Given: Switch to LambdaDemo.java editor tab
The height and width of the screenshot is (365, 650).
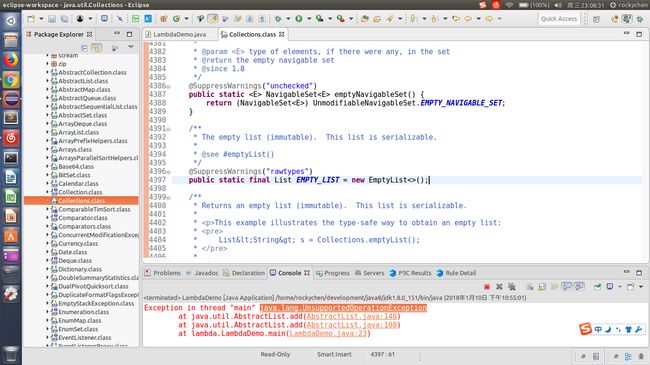Looking at the screenshot, I should pyautogui.click(x=179, y=34).
